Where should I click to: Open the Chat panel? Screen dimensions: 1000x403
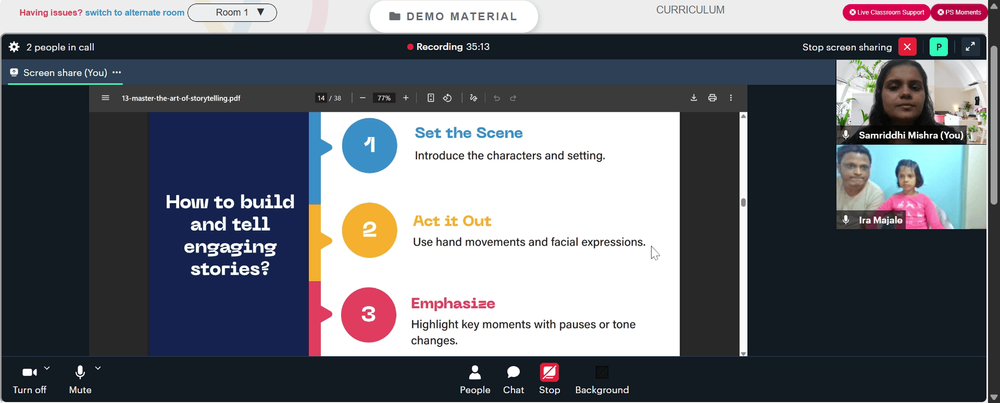(513, 380)
